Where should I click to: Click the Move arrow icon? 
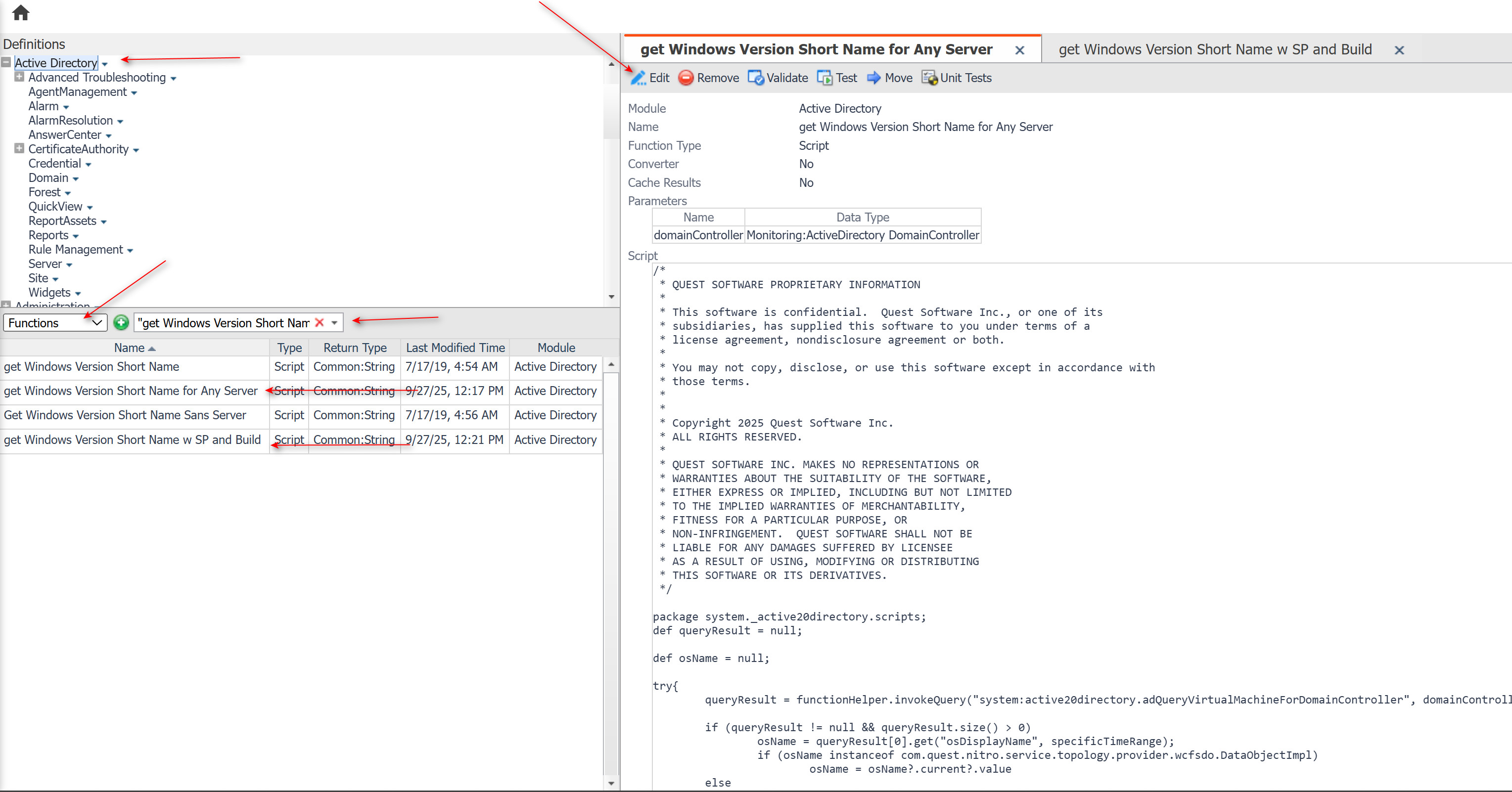[x=873, y=78]
